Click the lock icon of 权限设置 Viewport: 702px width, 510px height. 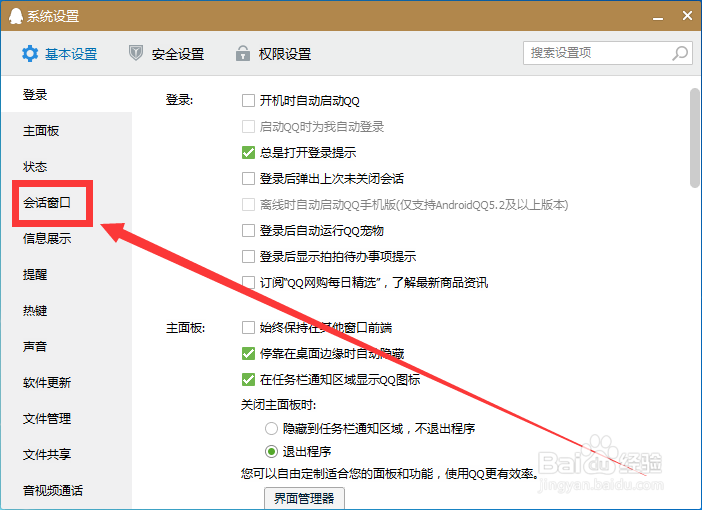click(243, 53)
